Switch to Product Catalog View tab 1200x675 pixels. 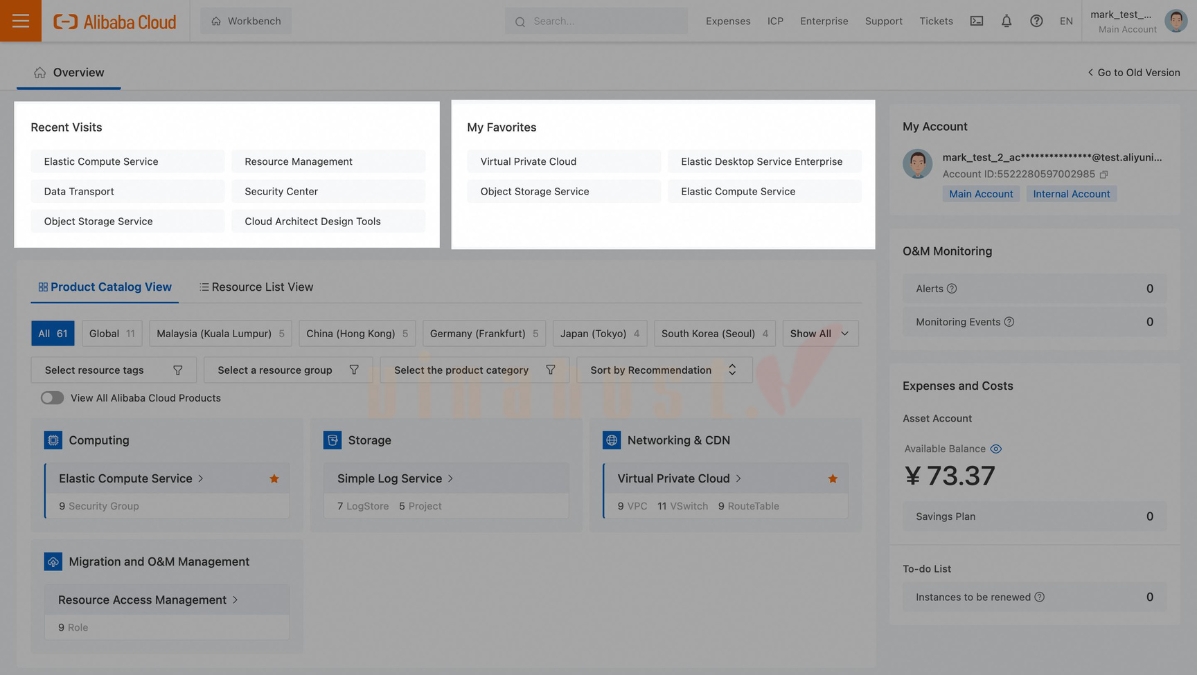[x=105, y=287]
